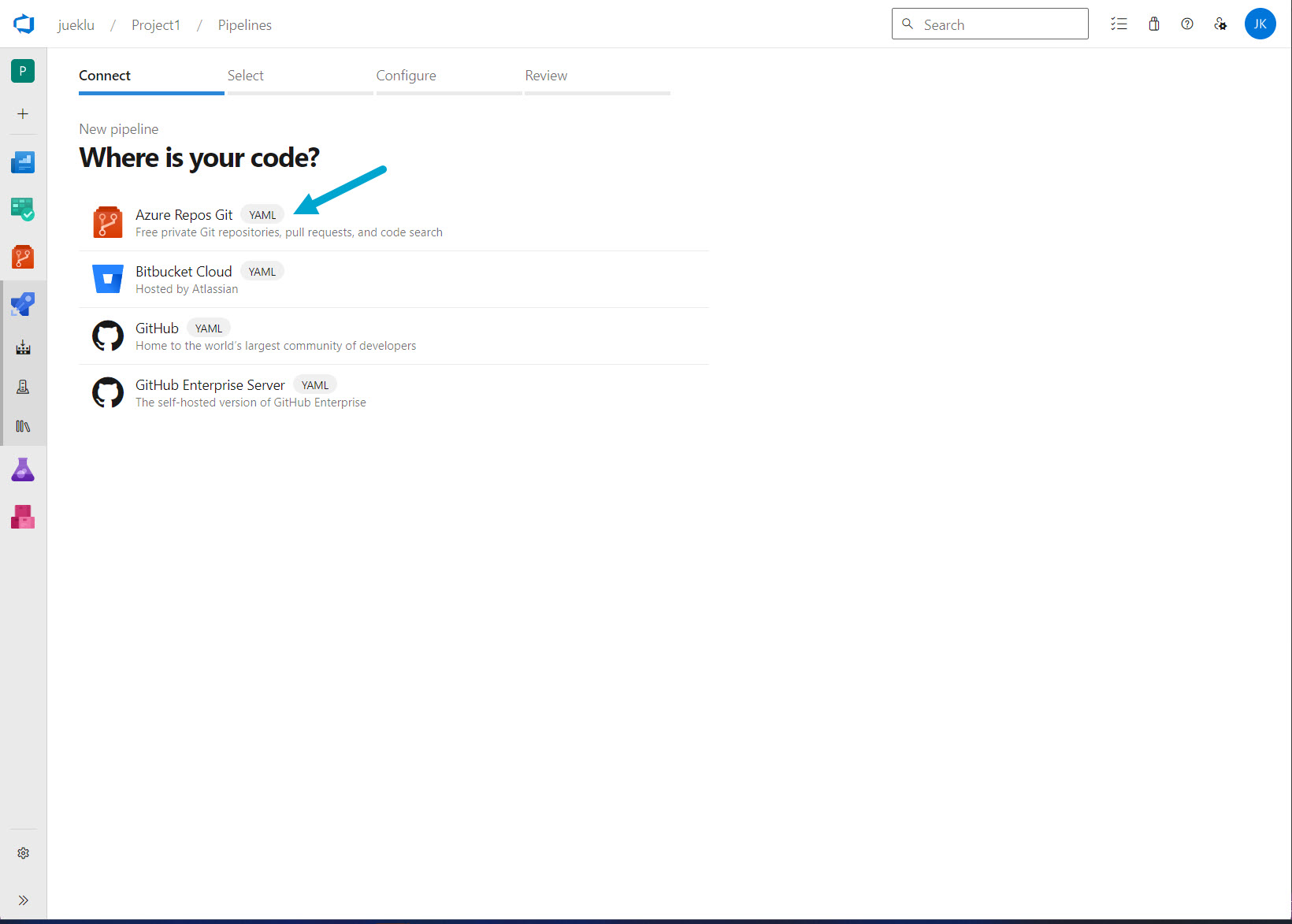Collapse the sidebar with the double chevron
The height and width of the screenshot is (924, 1292).
[23, 900]
